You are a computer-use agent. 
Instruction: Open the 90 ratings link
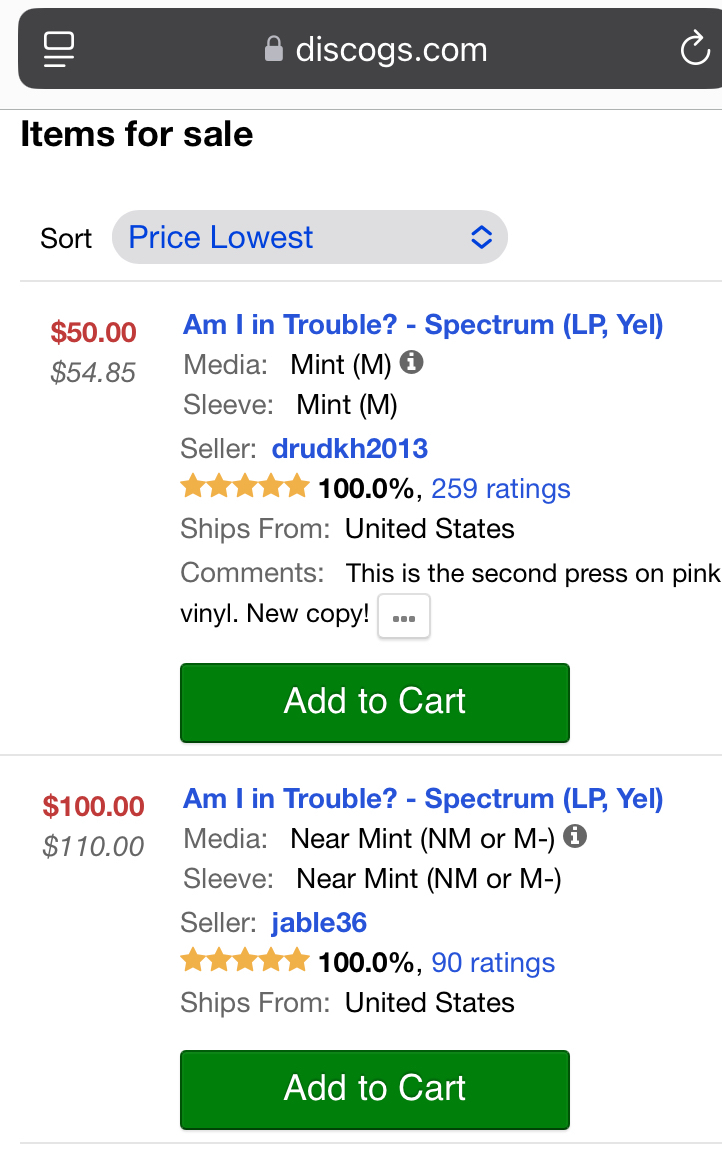(x=493, y=963)
